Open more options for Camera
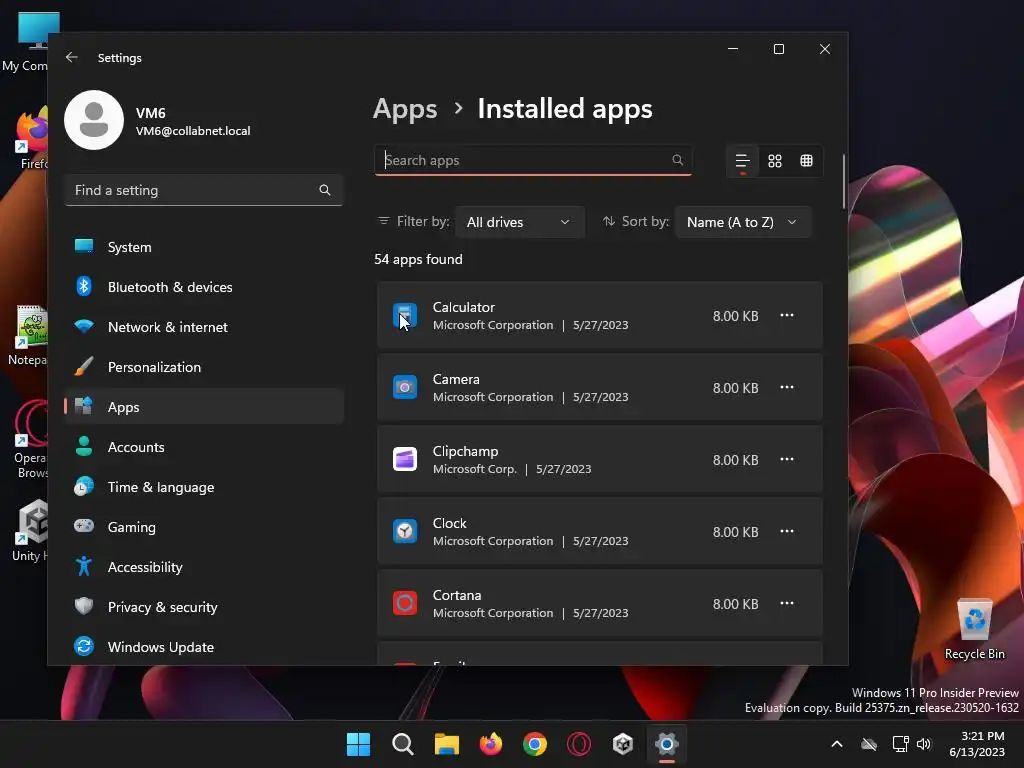The width and height of the screenshot is (1024, 768). (x=787, y=387)
